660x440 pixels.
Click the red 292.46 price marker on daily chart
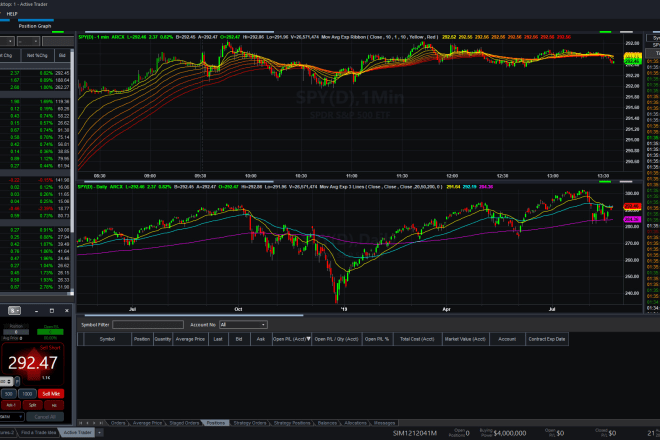tap(632, 206)
